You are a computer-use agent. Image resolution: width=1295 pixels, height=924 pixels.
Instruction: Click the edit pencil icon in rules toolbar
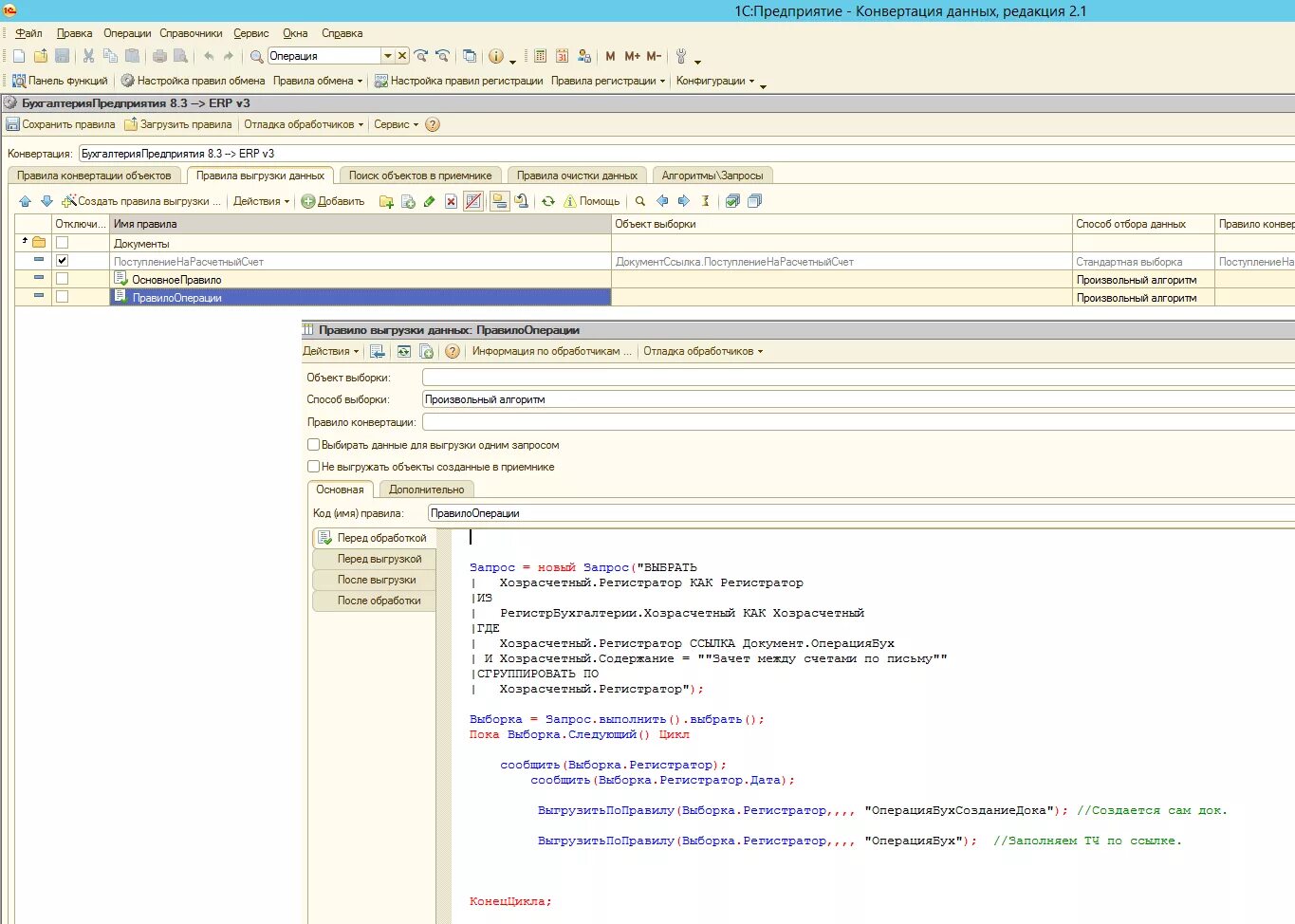pos(429,201)
